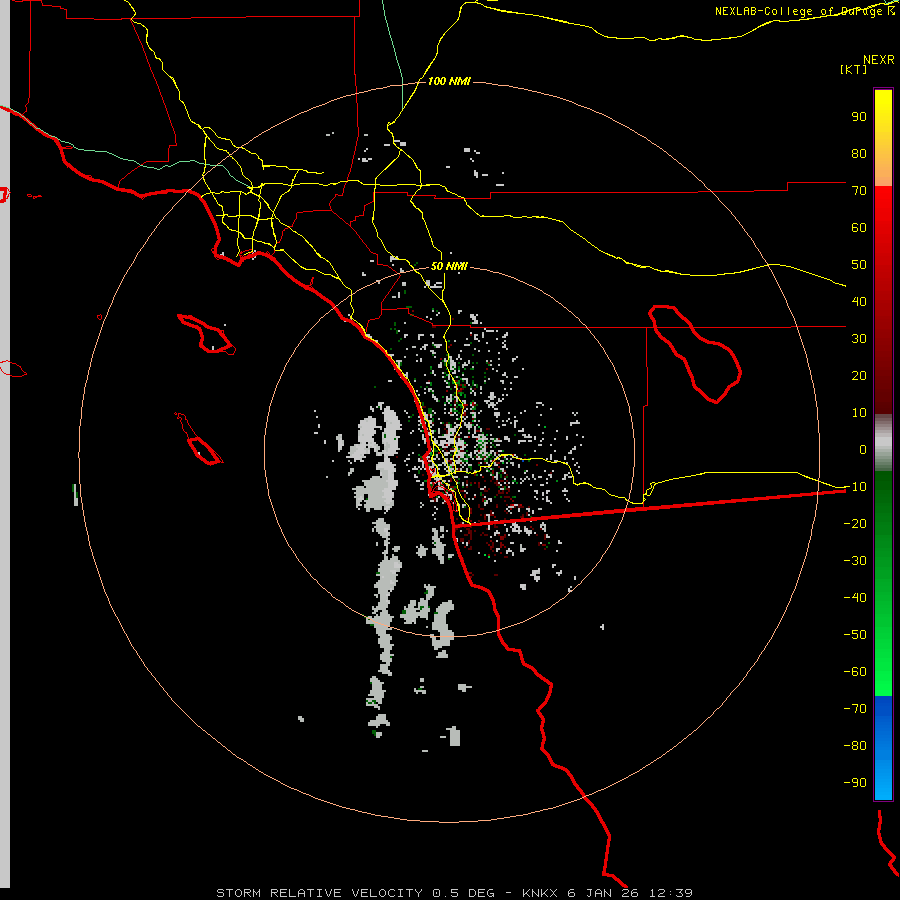Click the -80 value on the velocity scale
Screen dimensions: 900x900
pos(855,746)
